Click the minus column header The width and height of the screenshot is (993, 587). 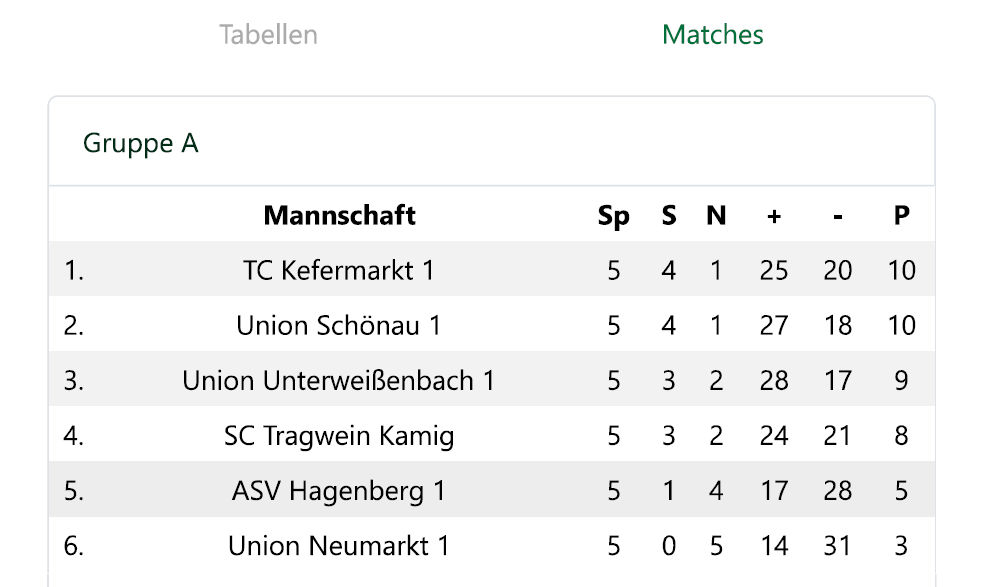tap(837, 215)
